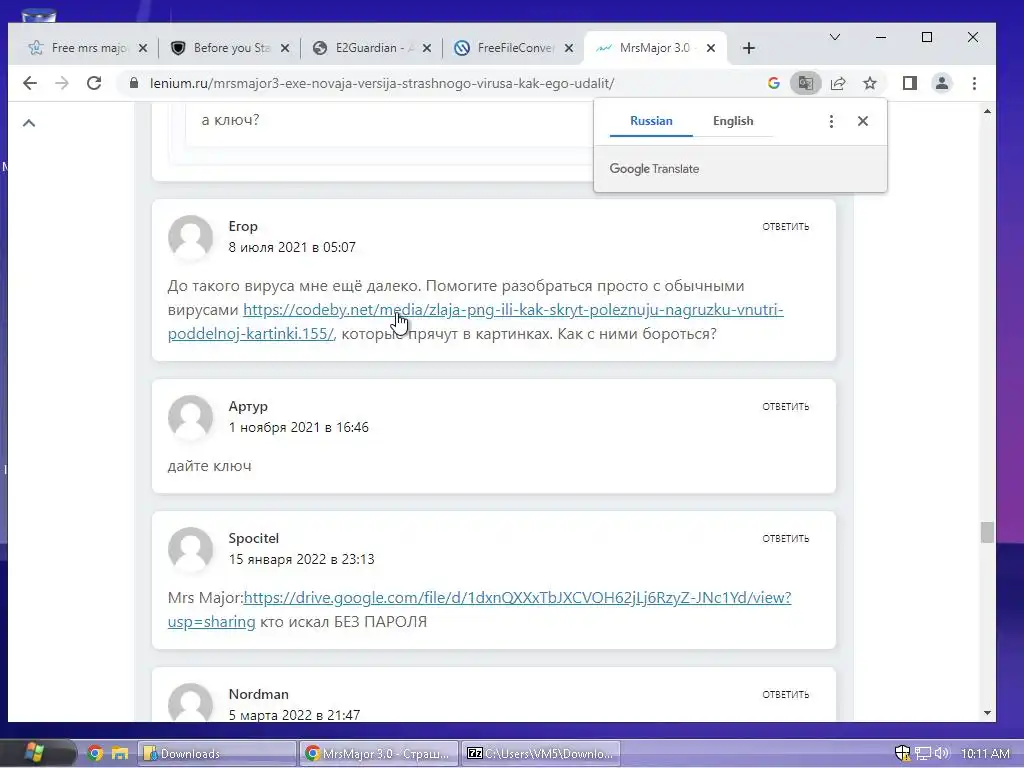Reply to Егор's comment
Screen dimensions: 1024x768
click(x=786, y=227)
